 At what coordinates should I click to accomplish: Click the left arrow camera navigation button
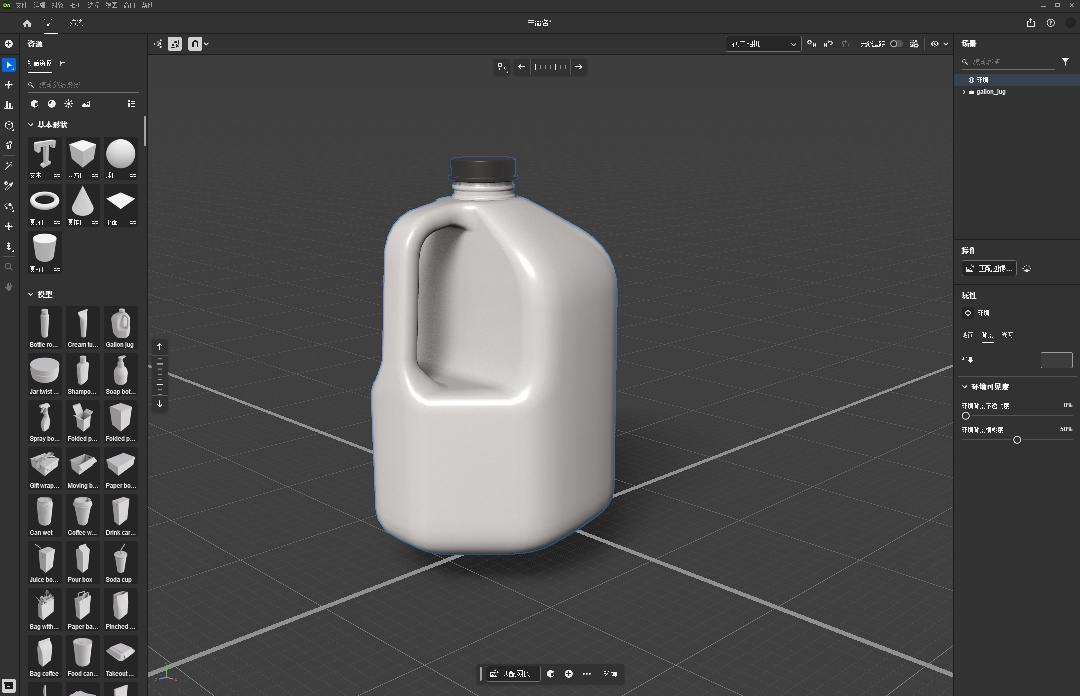(521, 67)
